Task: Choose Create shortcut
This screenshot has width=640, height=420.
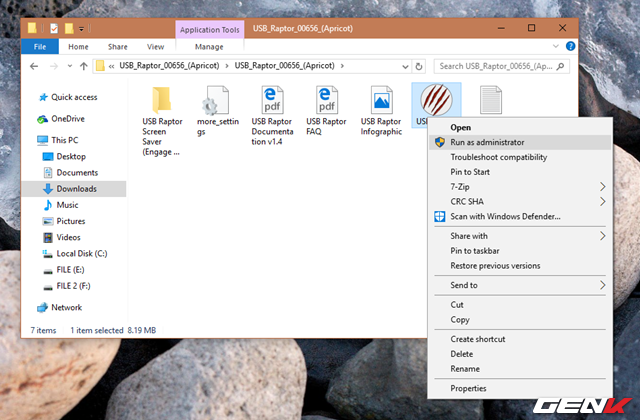Action: coord(520,339)
